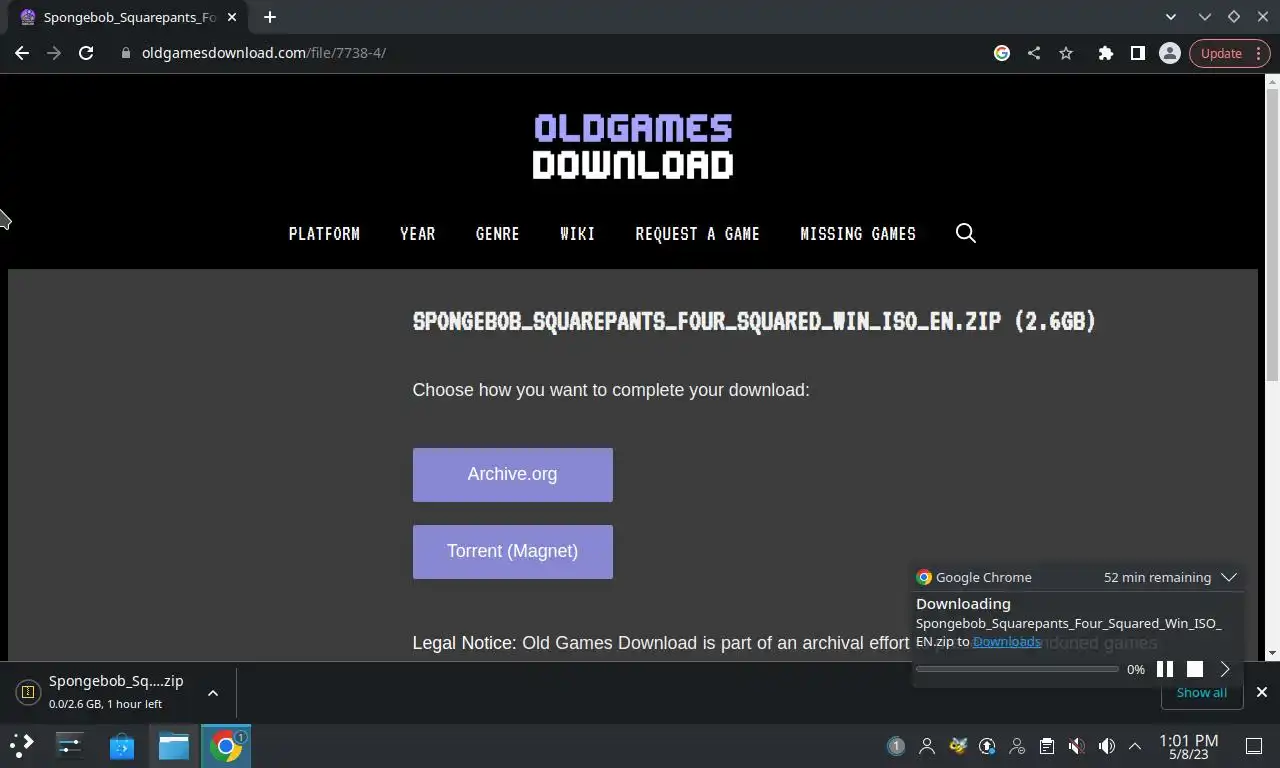Go to REQUEST A GAME
The width and height of the screenshot is (1280, 768).
tap(697, 234)
